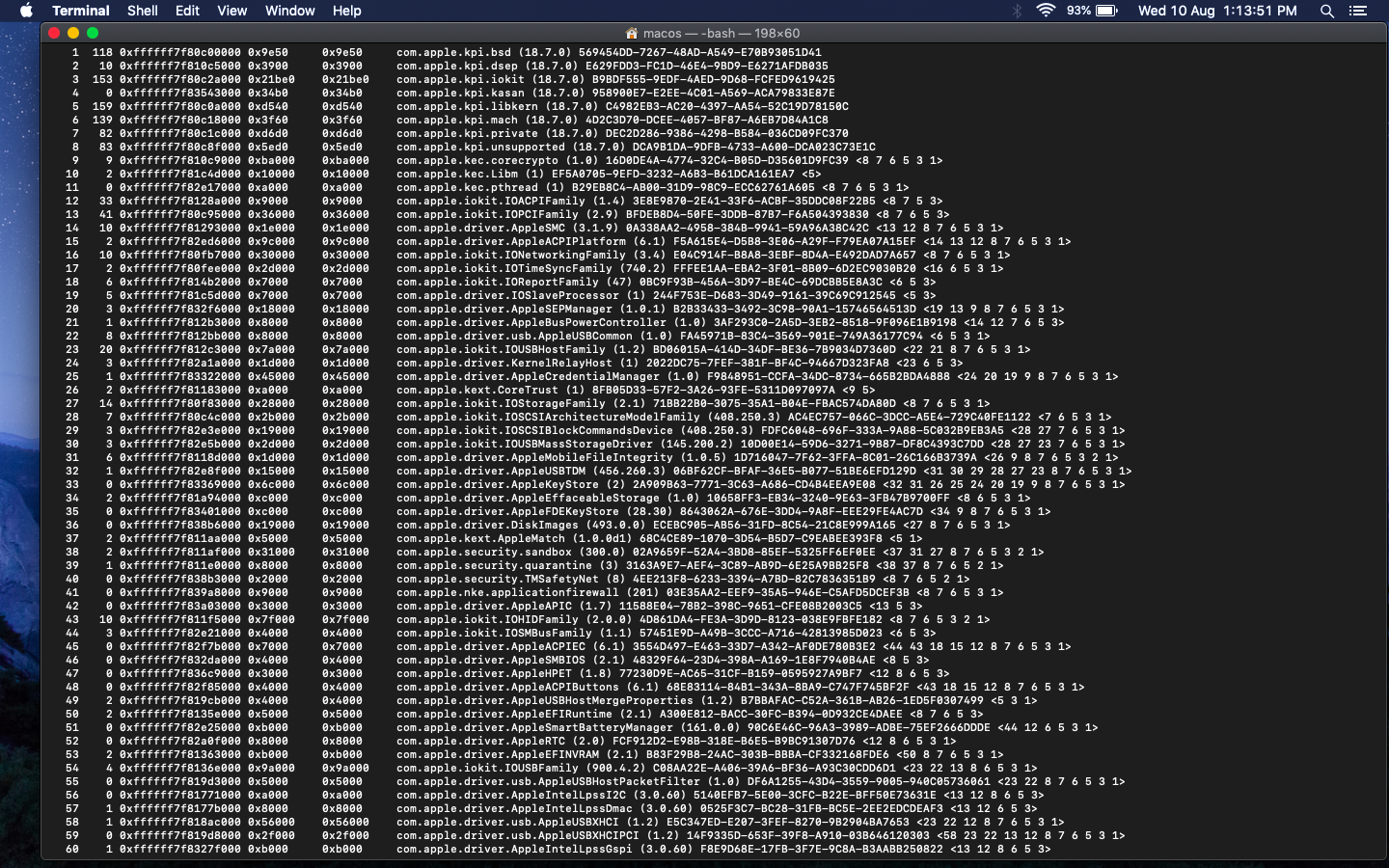Click "com.apple.driver.IOSlaveProcessor" entry
This screenshot has height=868, width=1389.
click(507, 296)
